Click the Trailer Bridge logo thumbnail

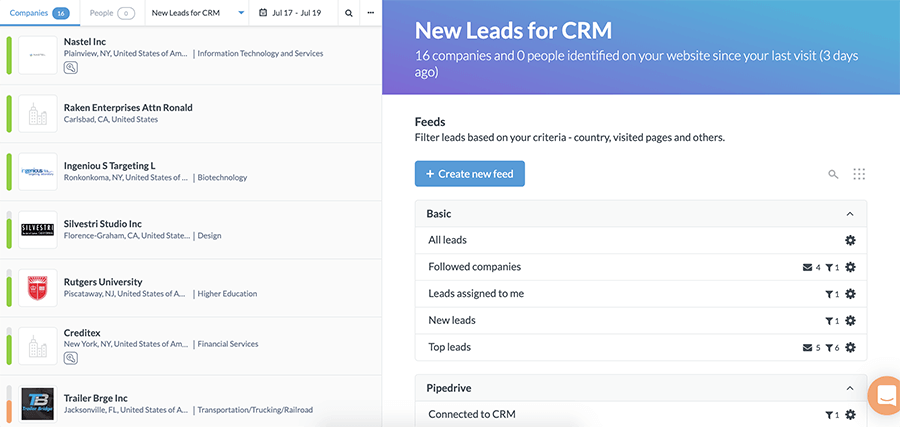click(x=38, y=404)
